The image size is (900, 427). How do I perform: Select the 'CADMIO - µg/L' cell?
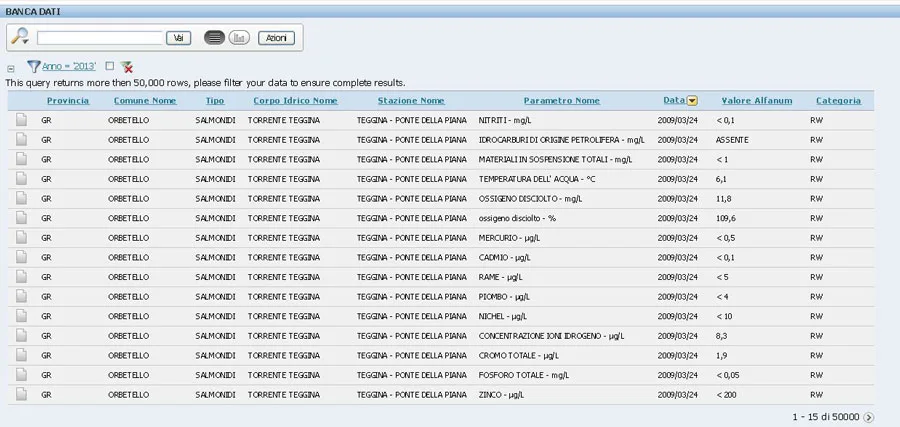pos(505,258)
